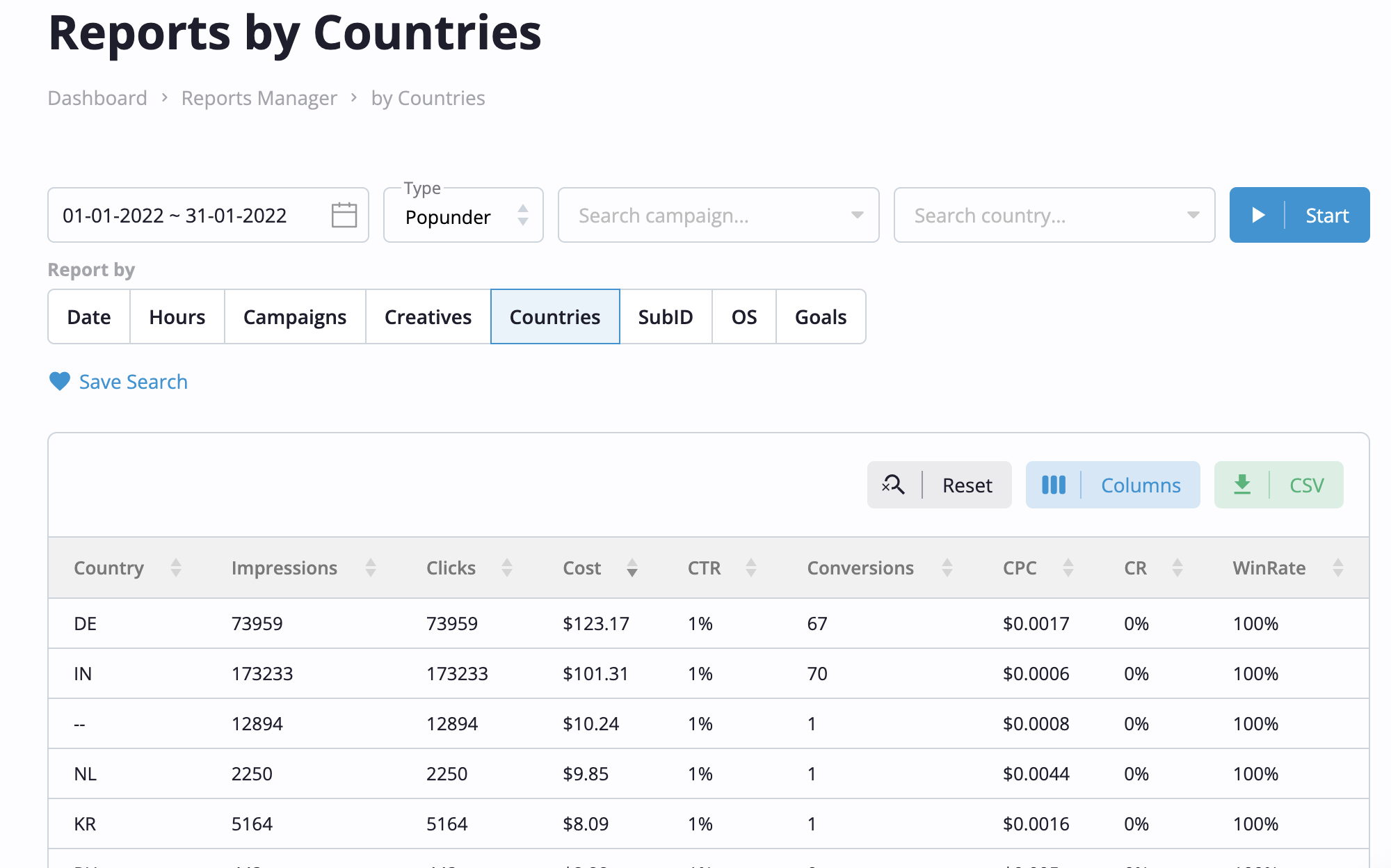This screenshot has width=1391, height=868.
Task: Switch report to OS tab
Action: pyautogui.click(x=744, y=316)
